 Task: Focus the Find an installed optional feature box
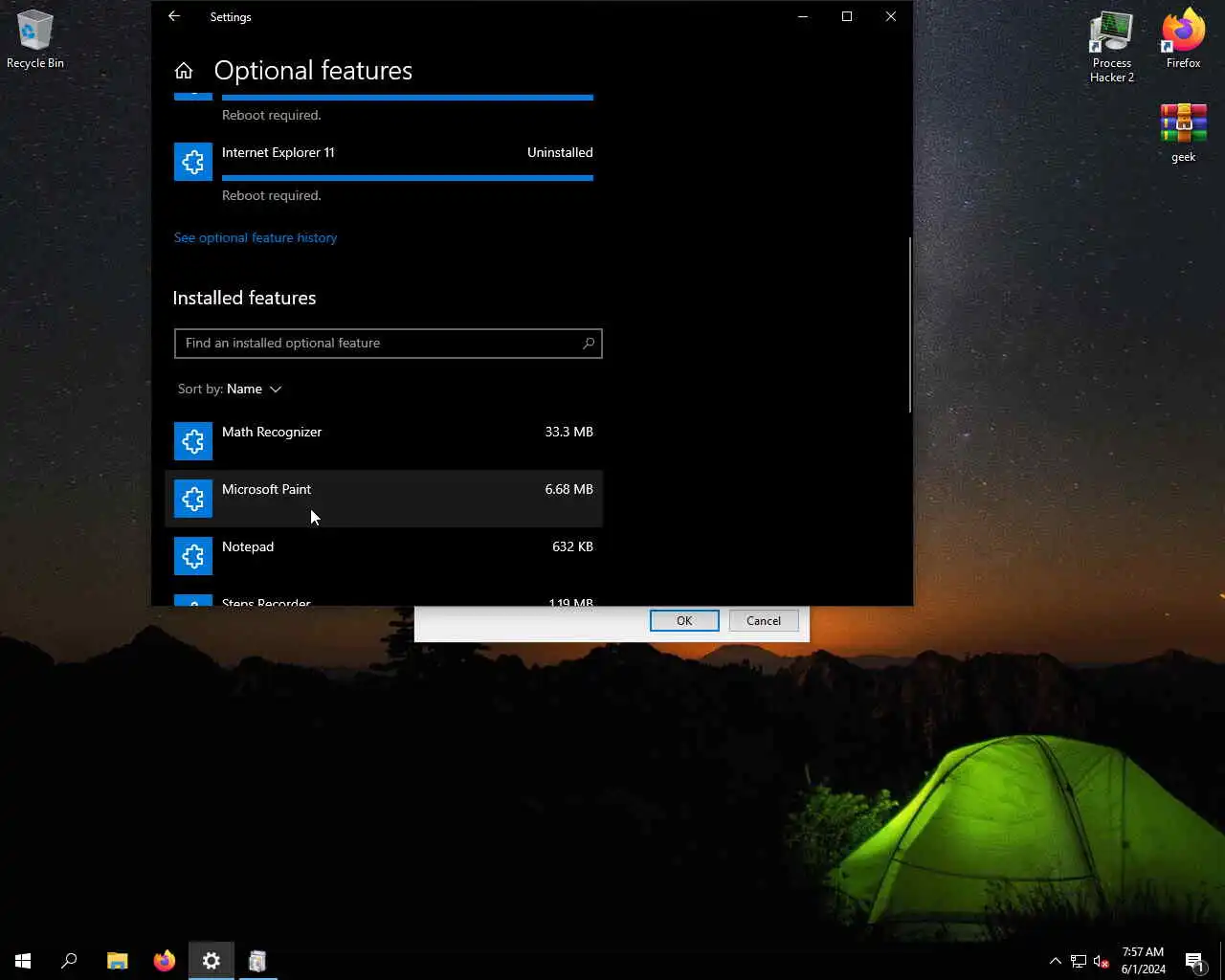[389, 344]
